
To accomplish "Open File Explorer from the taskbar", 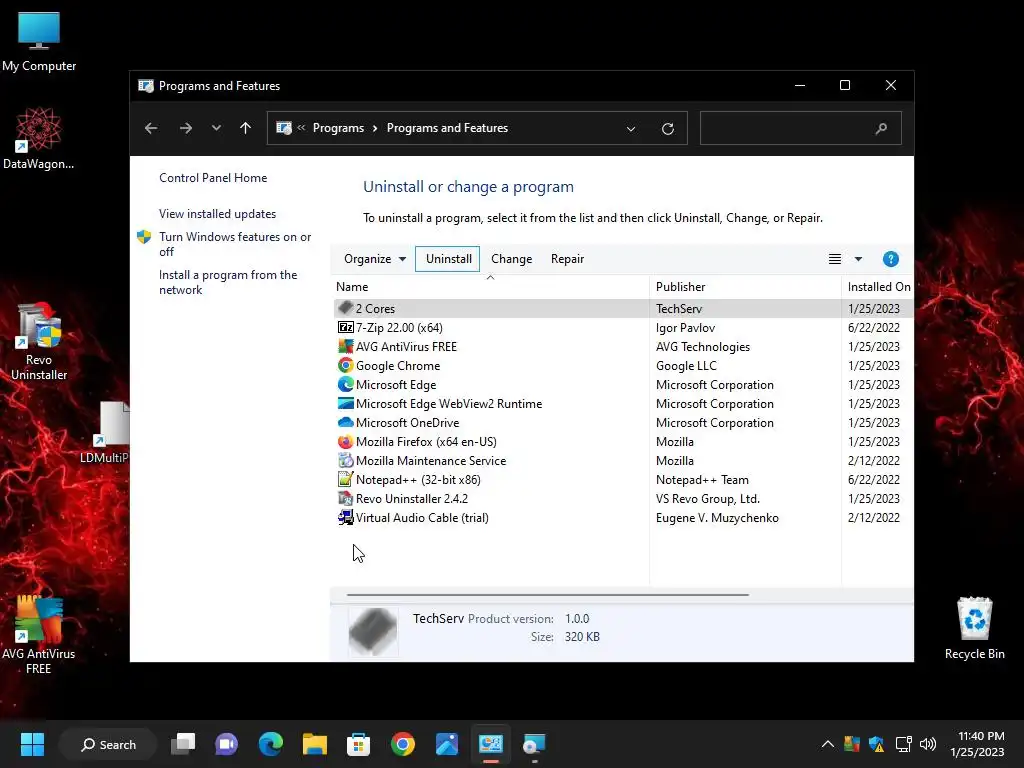I will 315,744.
